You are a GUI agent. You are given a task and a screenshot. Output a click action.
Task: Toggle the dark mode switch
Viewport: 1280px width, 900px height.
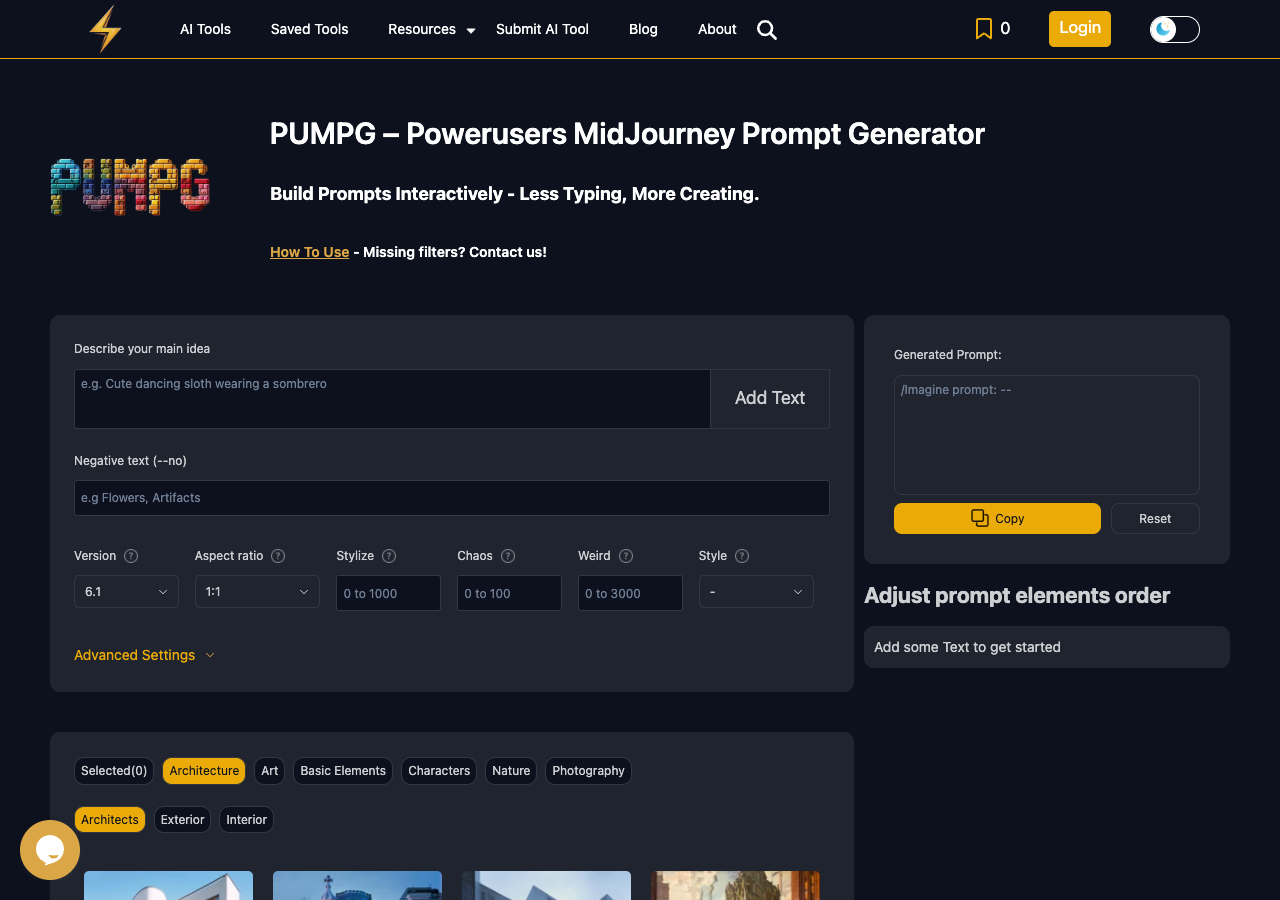[1174, 29]
